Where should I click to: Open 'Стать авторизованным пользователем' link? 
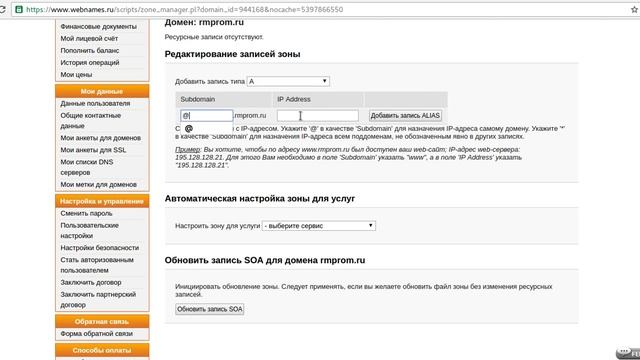pos(97,265)
